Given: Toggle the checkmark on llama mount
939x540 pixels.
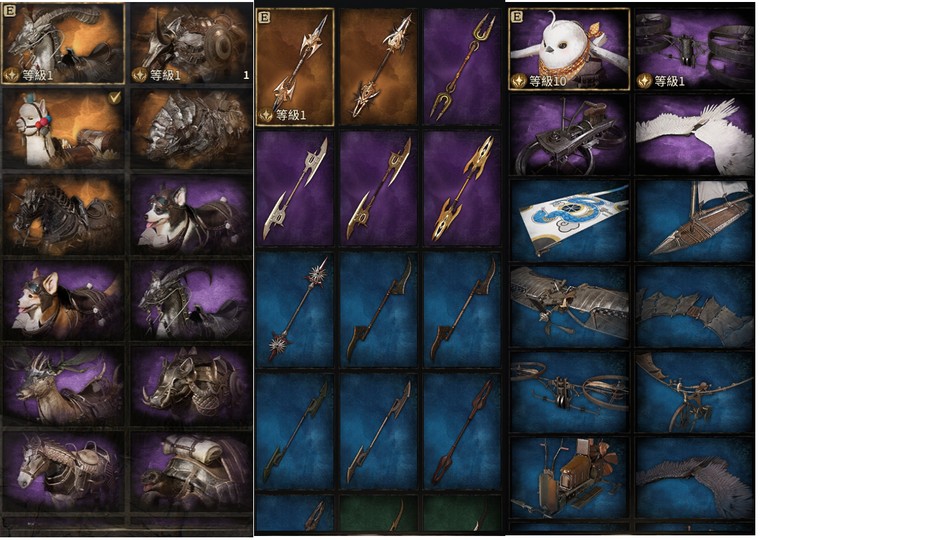Looking at the screenshot, I should coord(115,97).
